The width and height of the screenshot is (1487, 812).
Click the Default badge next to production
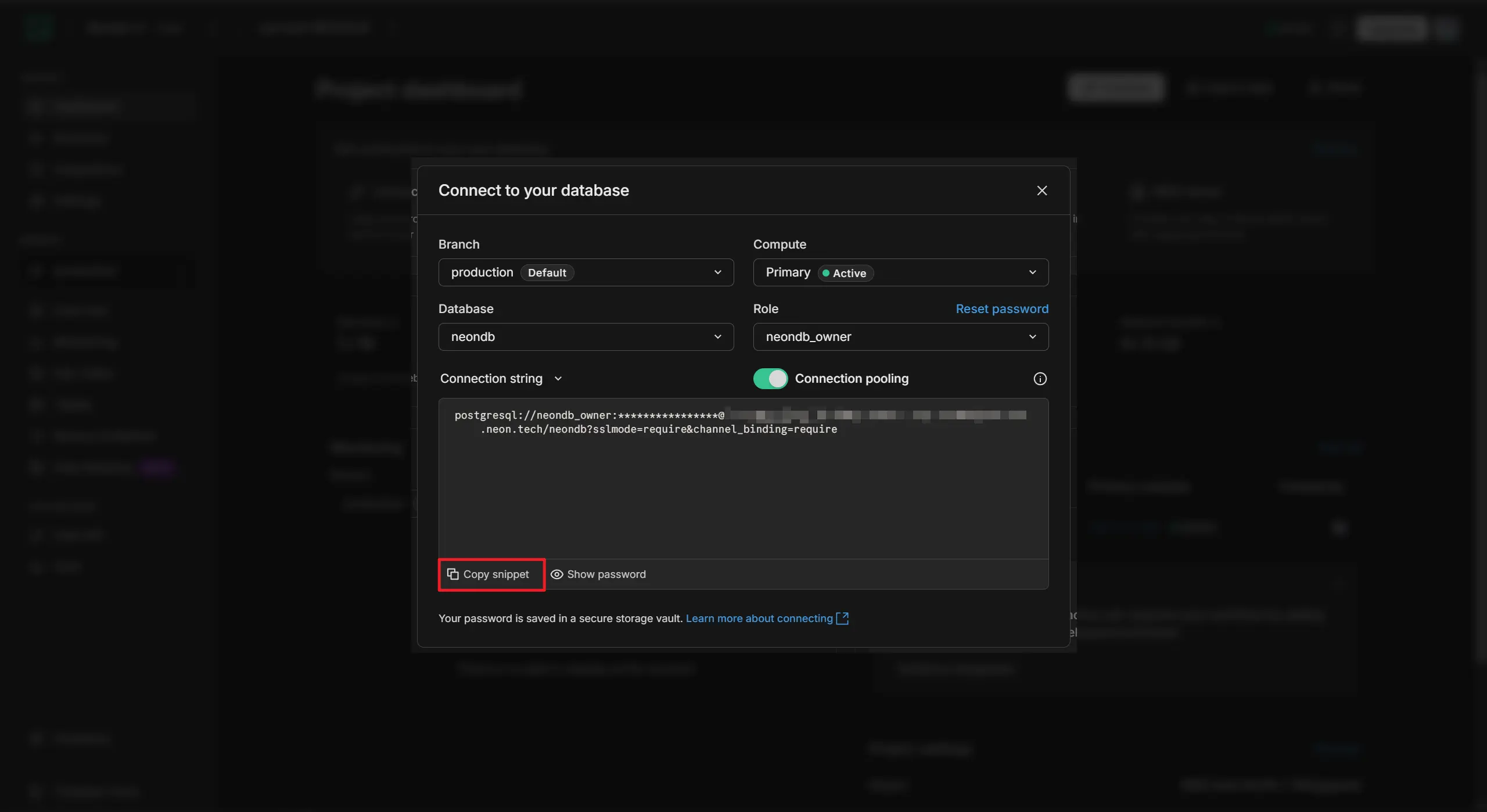point(547,273)
